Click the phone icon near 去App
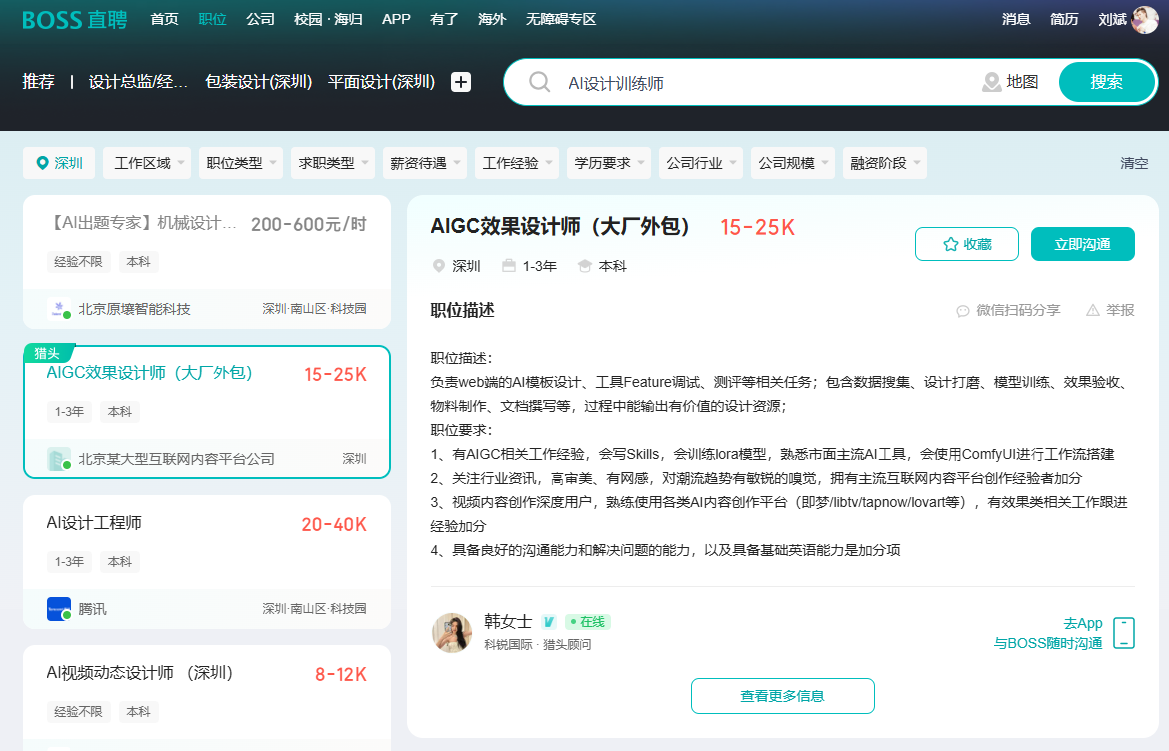The height and width of the screenshot is (751, 1169). click(1124, 632)
